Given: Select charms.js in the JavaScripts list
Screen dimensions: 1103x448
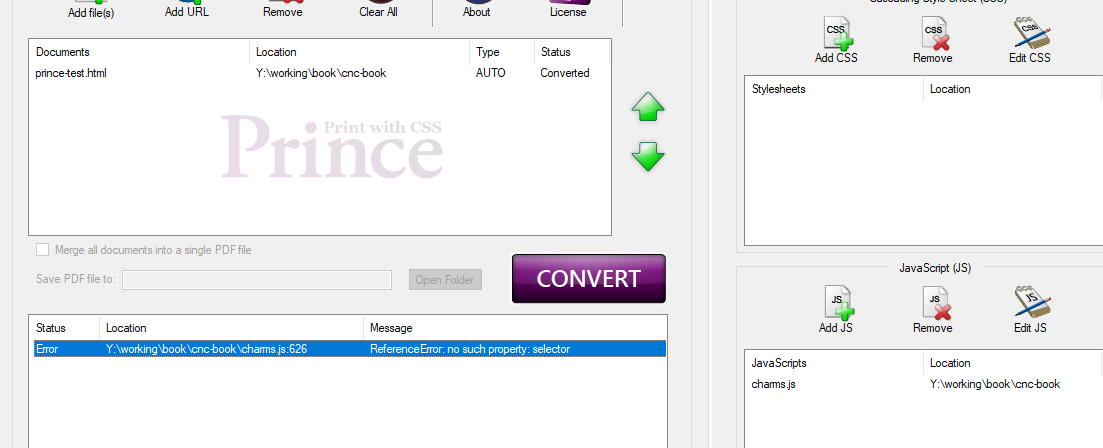Looking at the screenshot, I should [x=776, y=384].
